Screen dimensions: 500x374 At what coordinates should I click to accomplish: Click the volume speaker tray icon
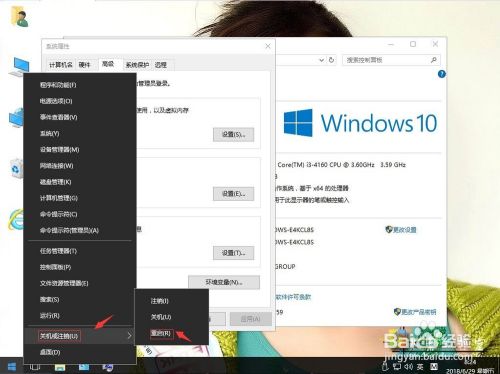(409, 367)
